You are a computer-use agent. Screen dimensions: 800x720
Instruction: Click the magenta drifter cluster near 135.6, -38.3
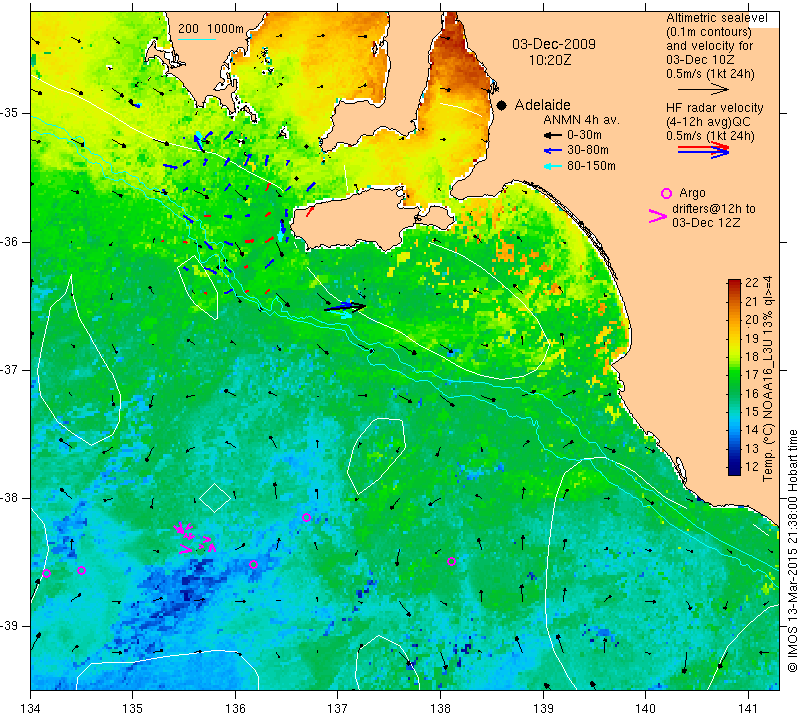pyautogui.click(x=195, y=538)
